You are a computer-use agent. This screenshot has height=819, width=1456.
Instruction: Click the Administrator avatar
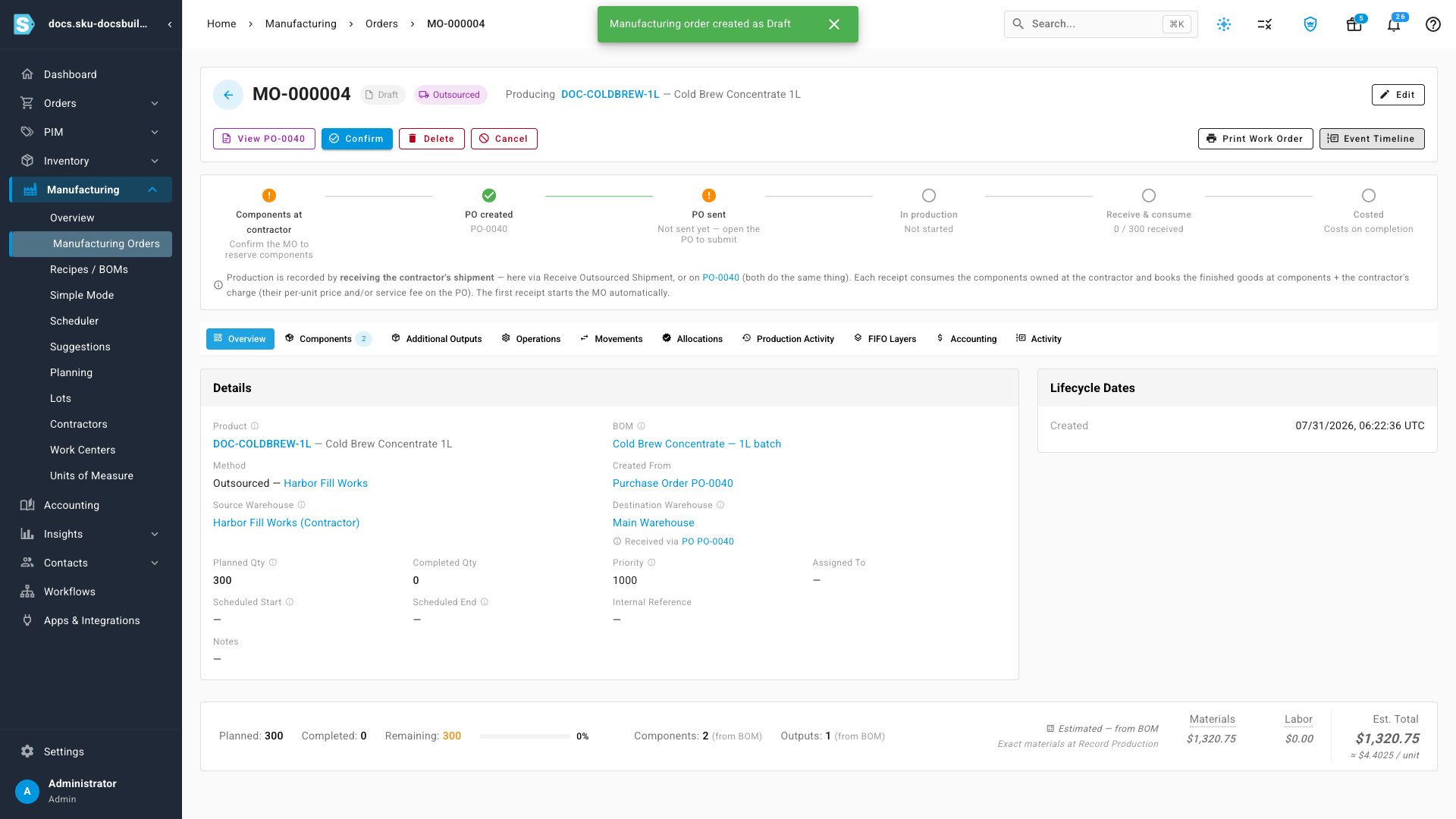point(27,791)
